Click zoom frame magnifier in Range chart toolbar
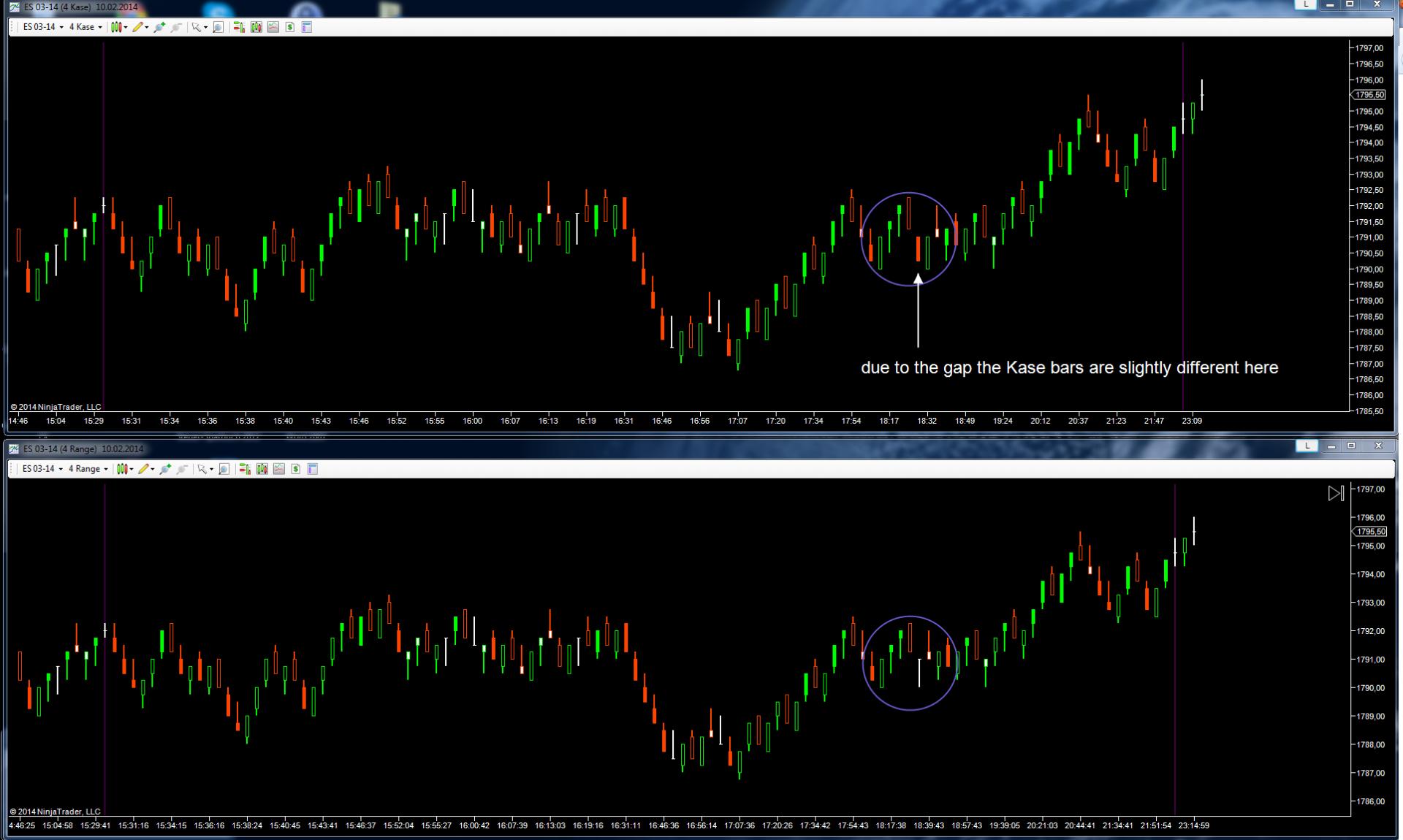The height and width of the screenshot is (840, 1403). (x=224, y=469)
